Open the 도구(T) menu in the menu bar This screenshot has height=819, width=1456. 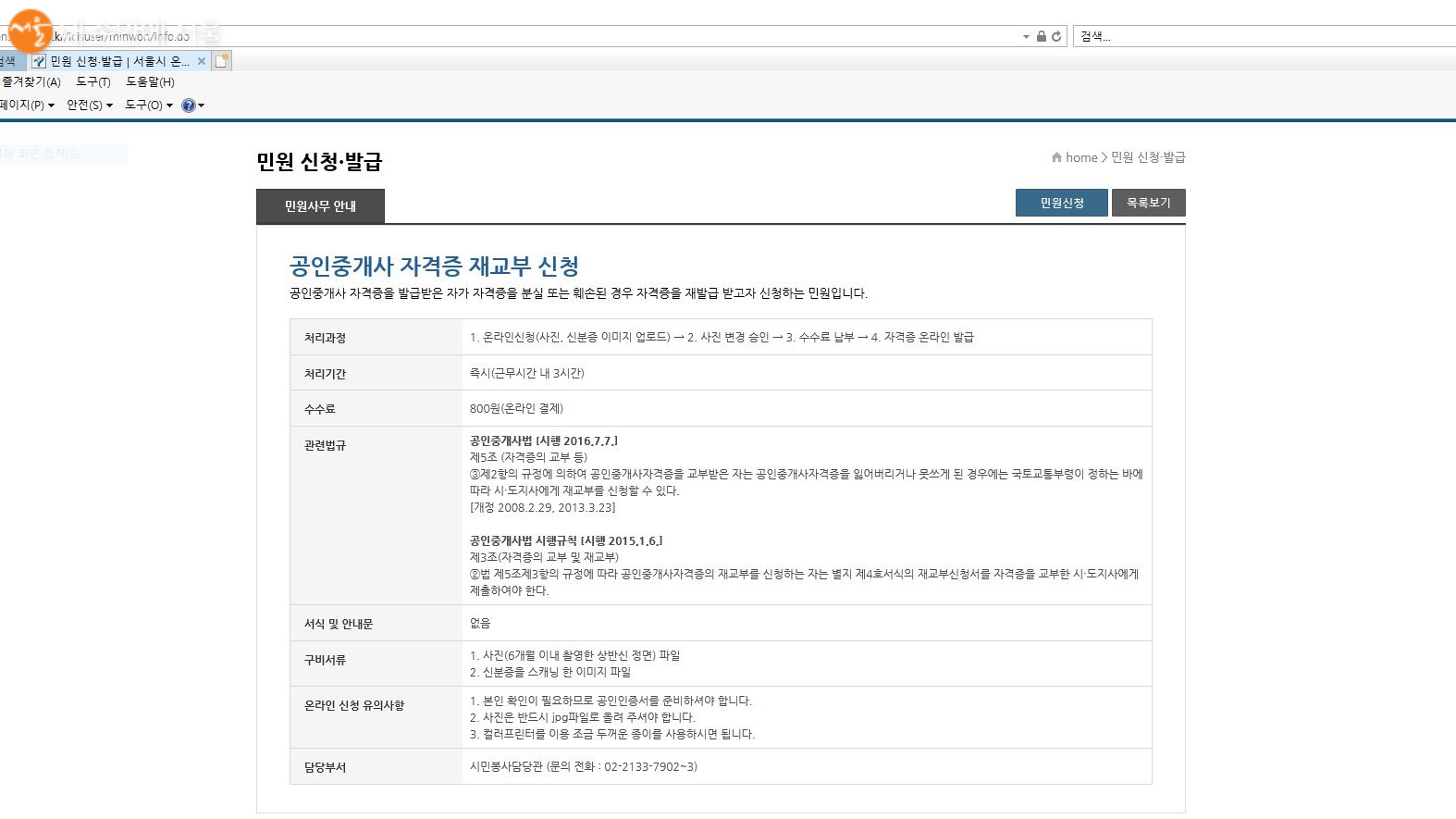pos(93,82)
